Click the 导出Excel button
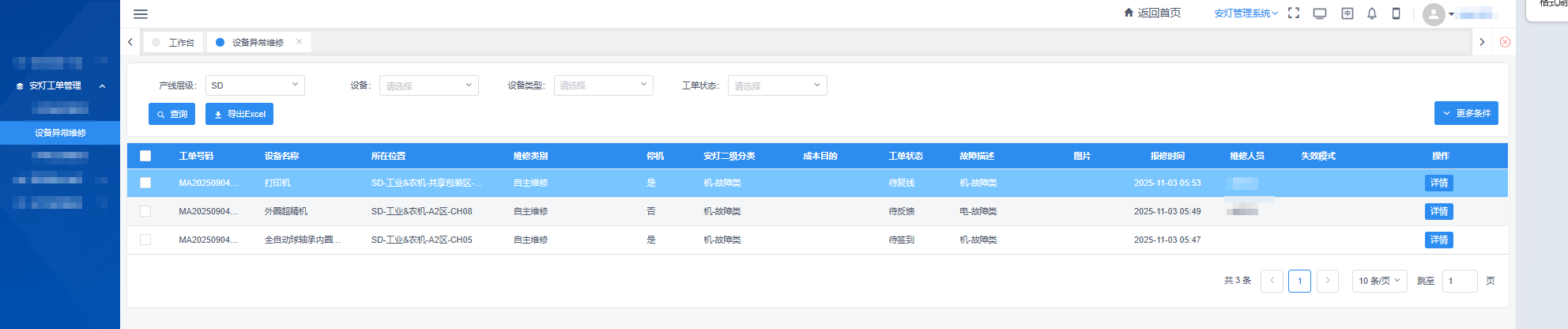Image resolution: width=1568 pixels, height=329 pixels. pos(239,114)
